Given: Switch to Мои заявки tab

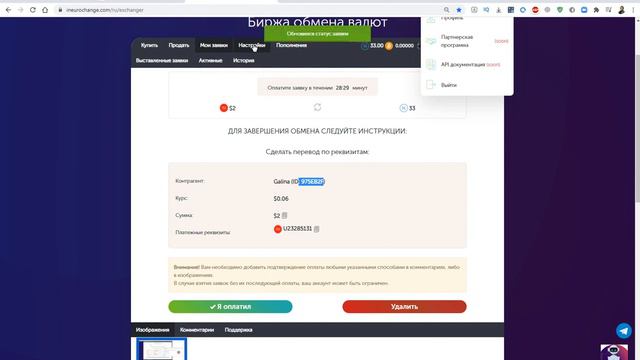Looking at the screenshot, I should coord(213,45).
